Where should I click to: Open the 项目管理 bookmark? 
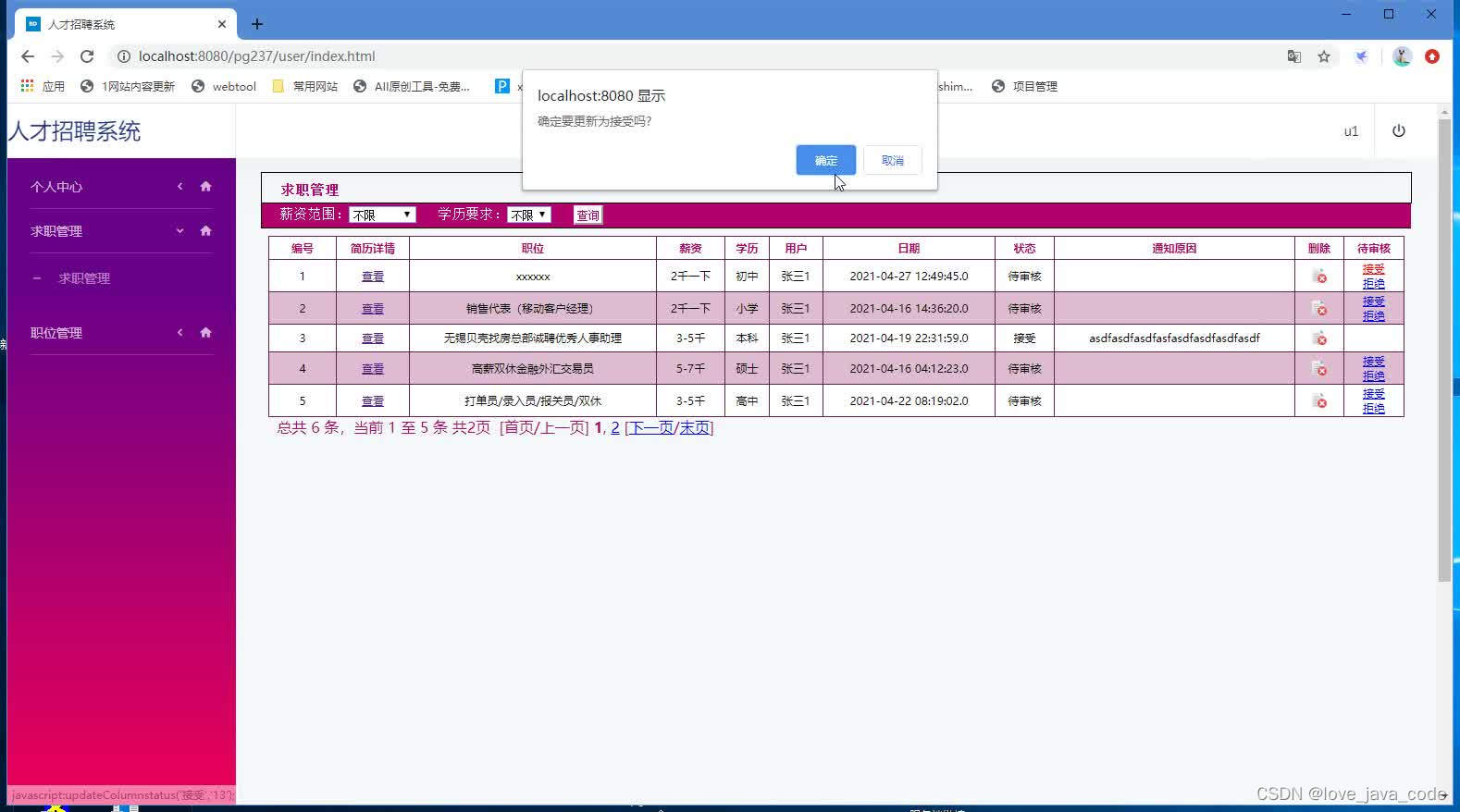1024,86
